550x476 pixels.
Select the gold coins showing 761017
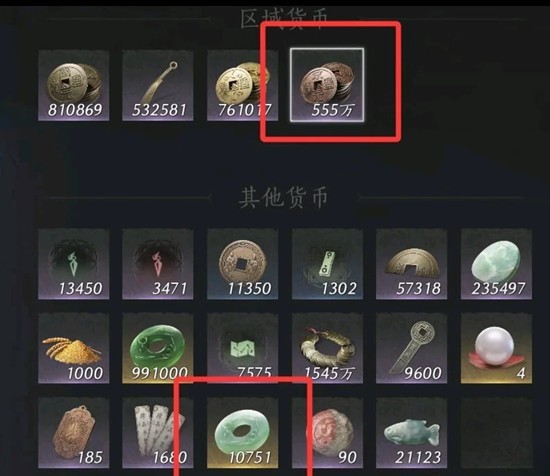[x=242, y=86]
